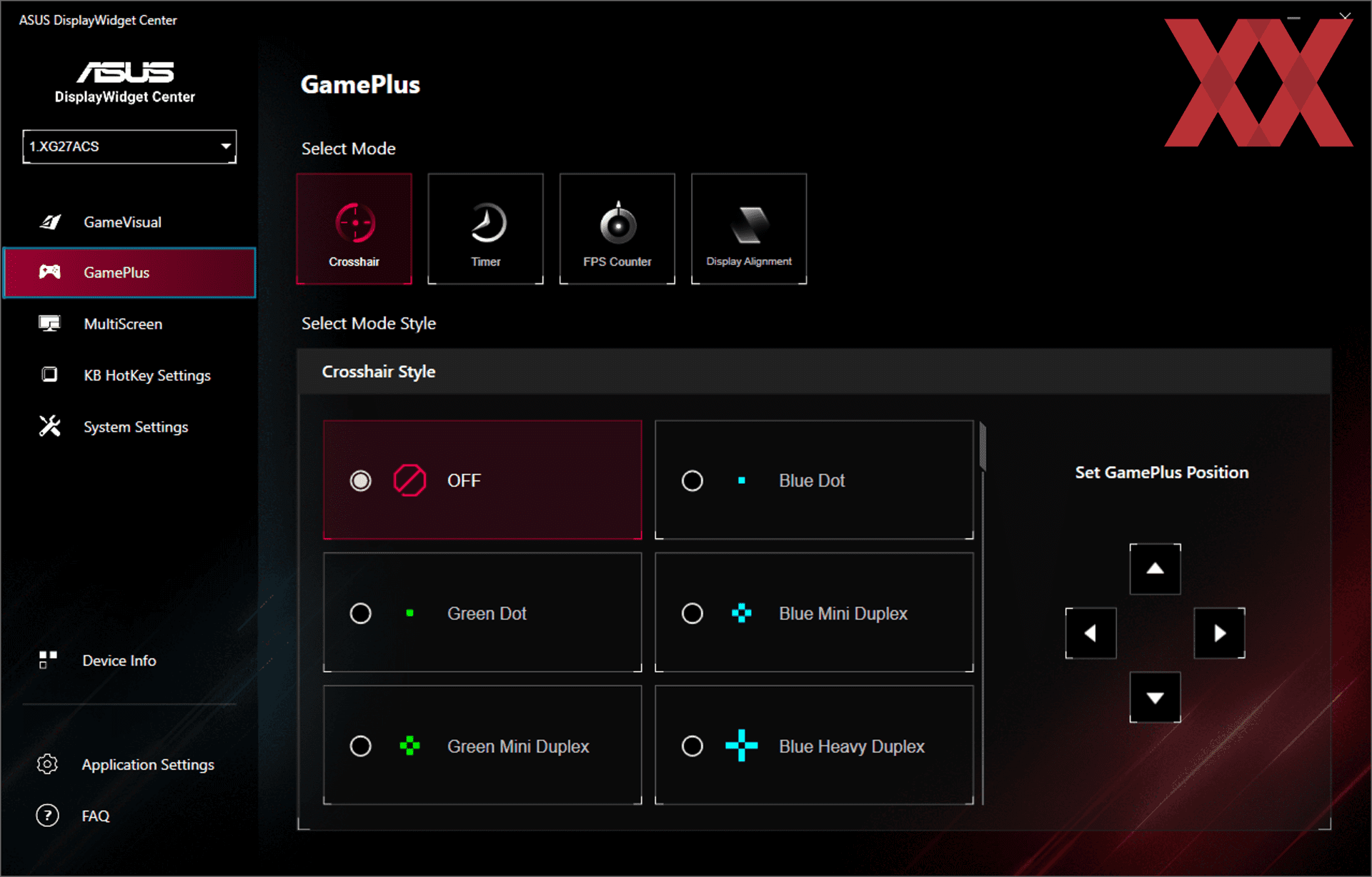Click the Device Info icon
Viewport: 1372px width, 877px height.
pyautogui.click(x=47, y=660)
